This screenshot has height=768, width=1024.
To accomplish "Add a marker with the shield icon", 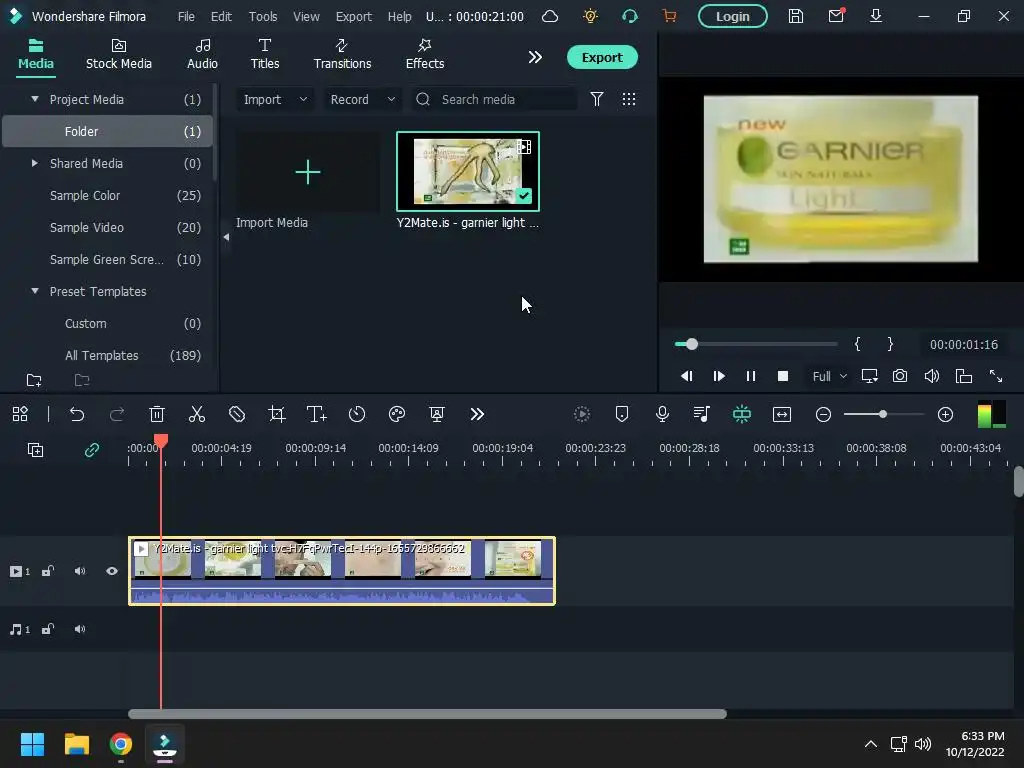I will click(x=622, y=414).
